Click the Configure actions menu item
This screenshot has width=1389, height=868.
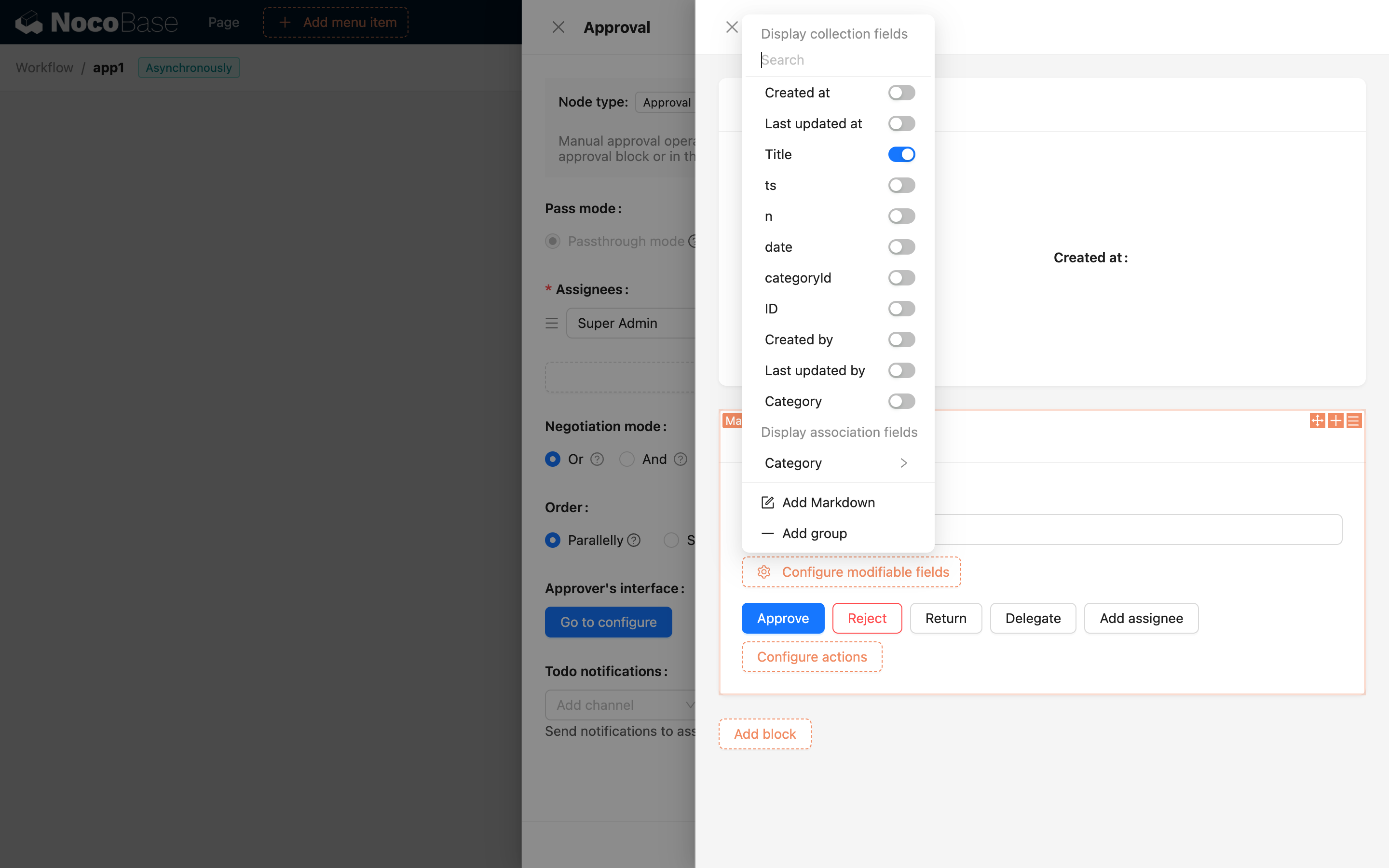(811, 656)
